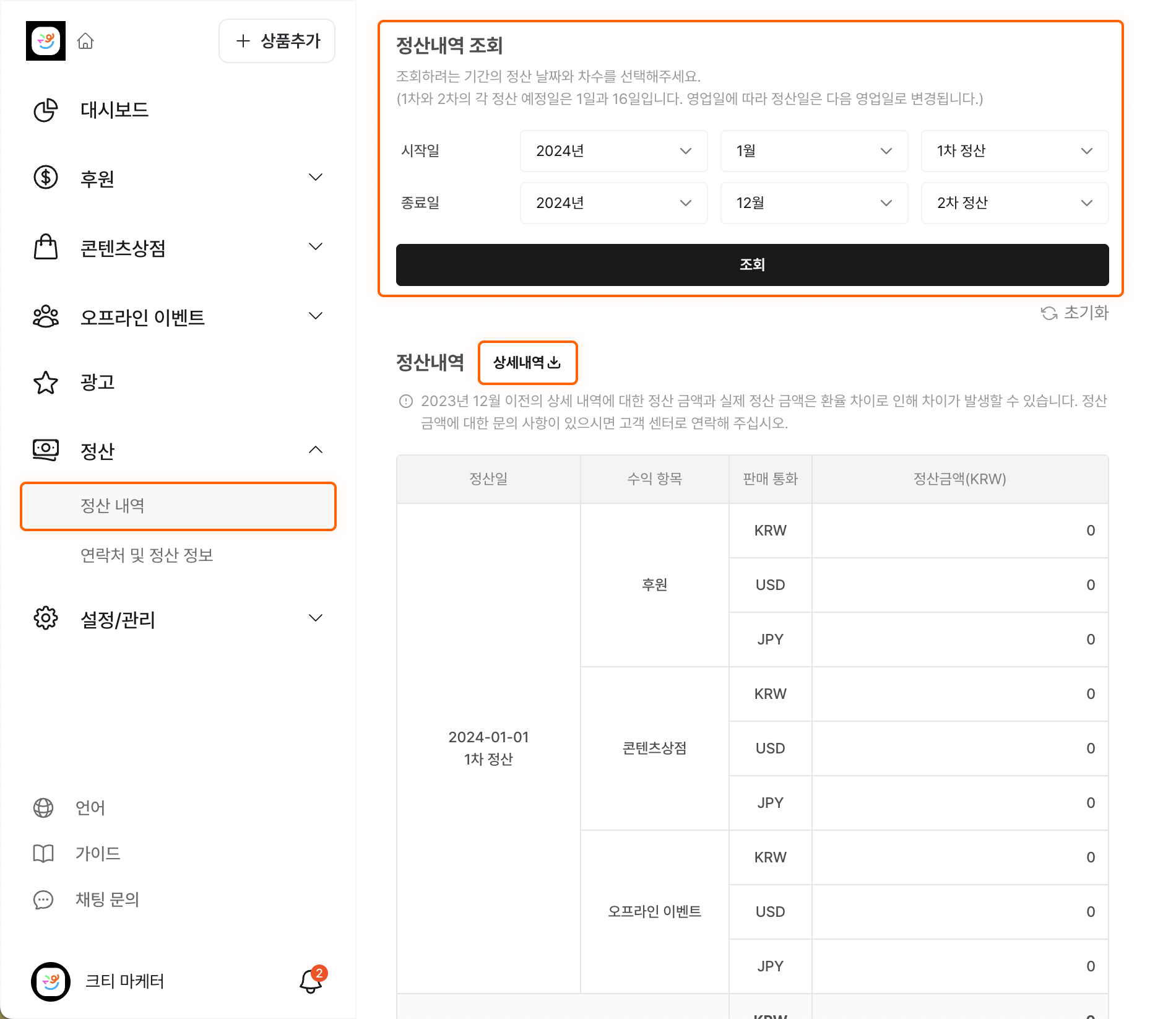Reset filters with the 초기화 button
1176x1019 pixels.
click(1074, 313)
